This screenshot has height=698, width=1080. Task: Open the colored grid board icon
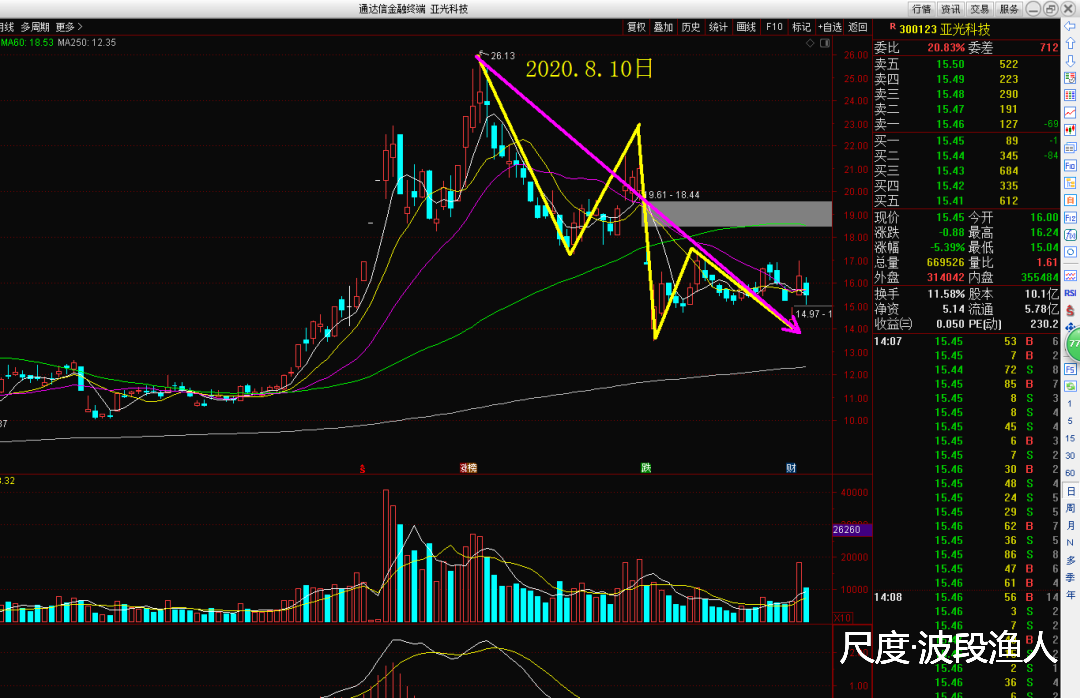click(1070, 95)
